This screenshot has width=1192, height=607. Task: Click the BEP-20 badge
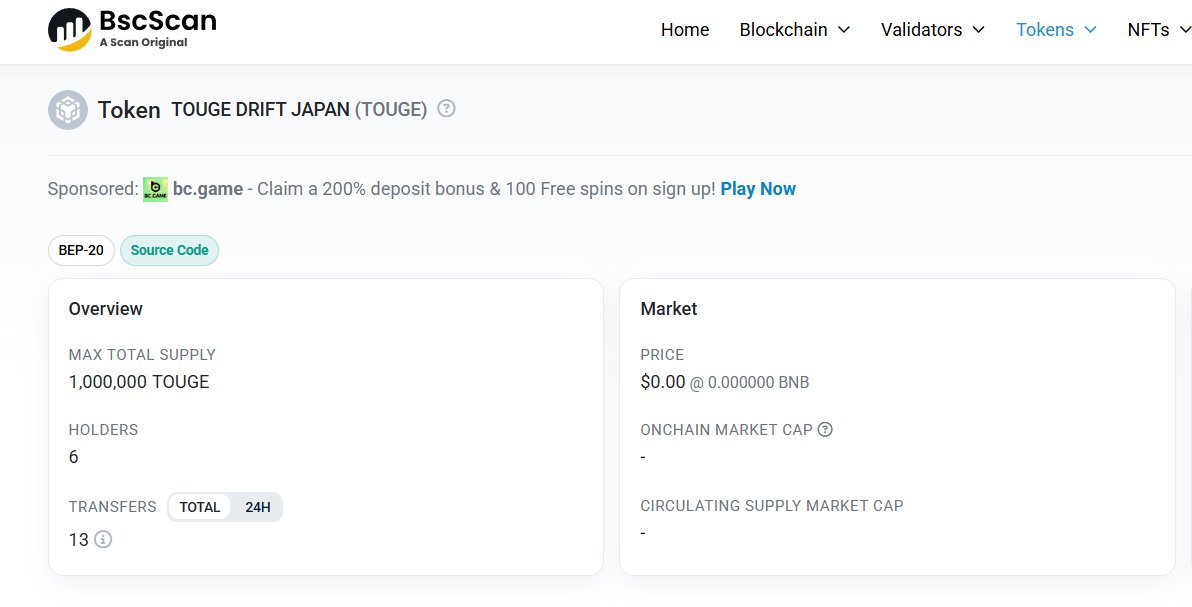tap(81, 250)
